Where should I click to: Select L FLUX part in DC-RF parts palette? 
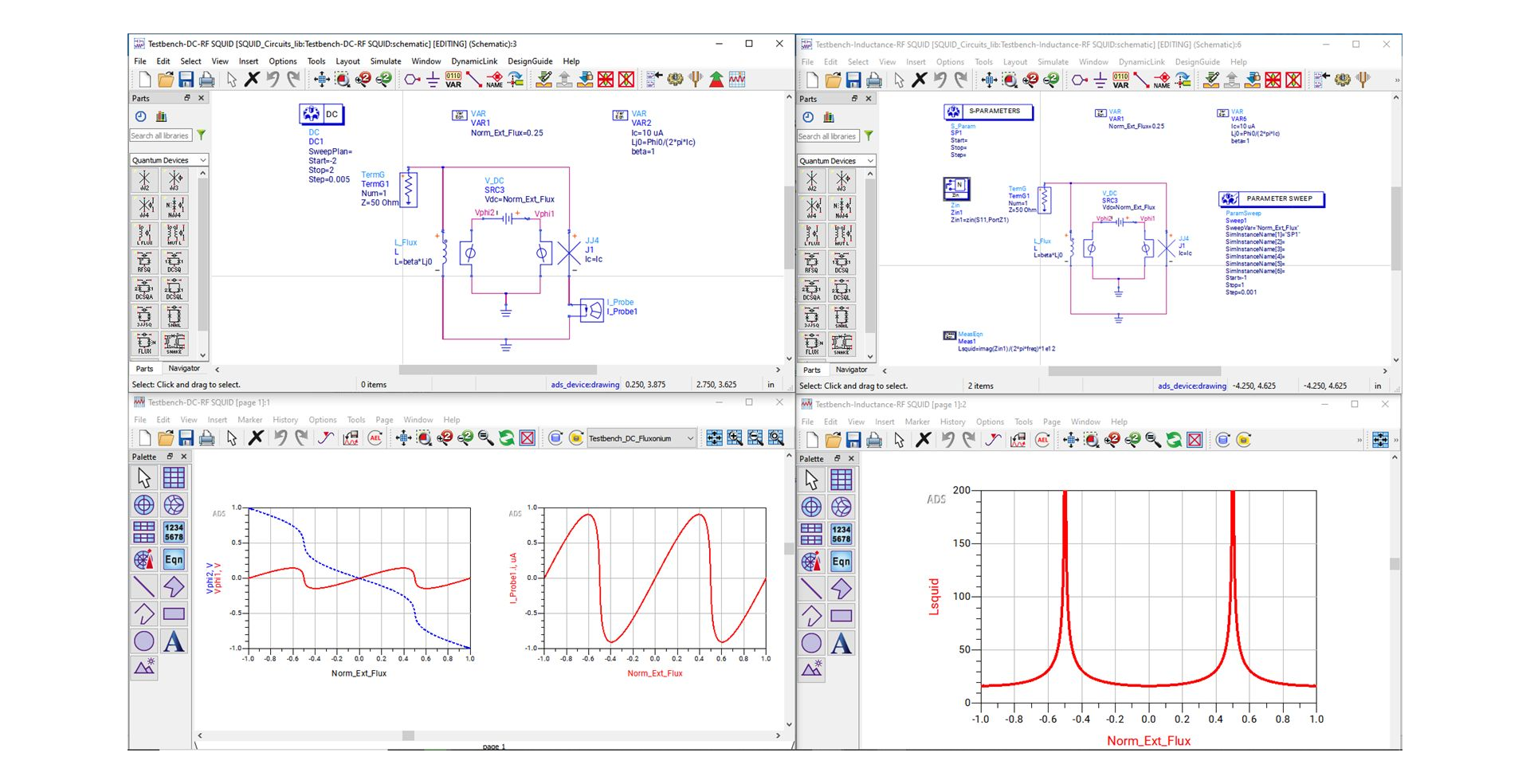144,235
